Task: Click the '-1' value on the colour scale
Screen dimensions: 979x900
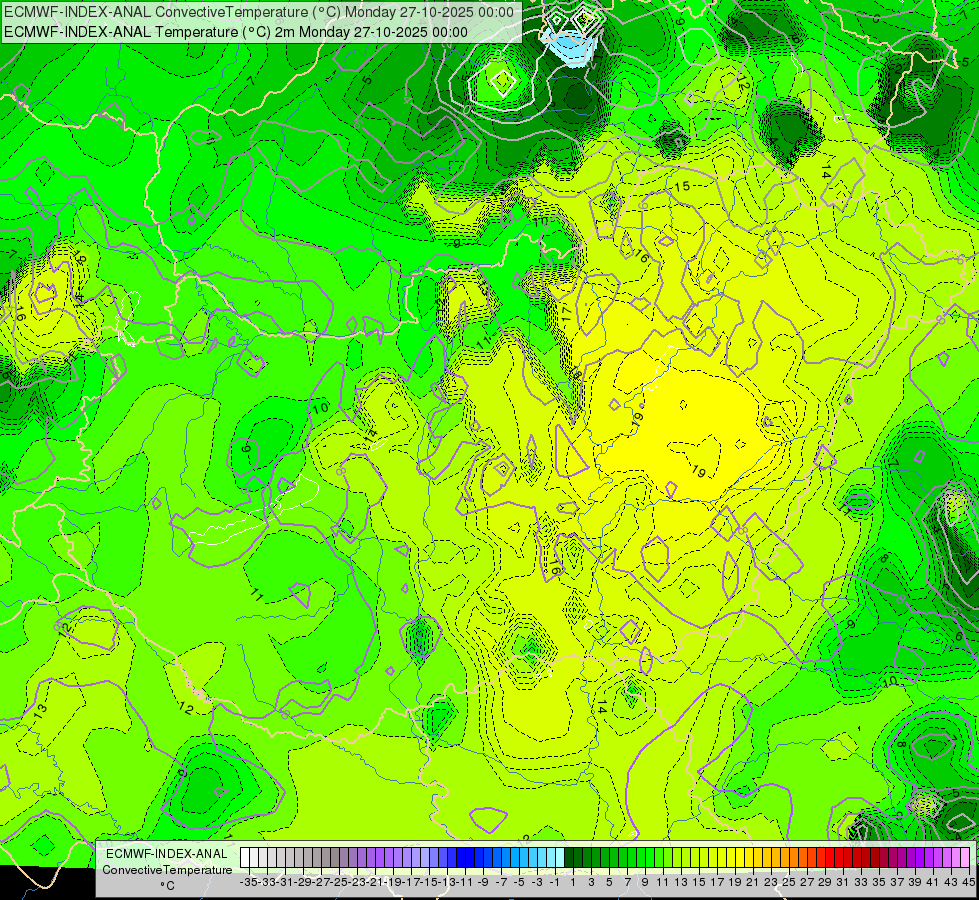Action: click(x=555, y=882)
